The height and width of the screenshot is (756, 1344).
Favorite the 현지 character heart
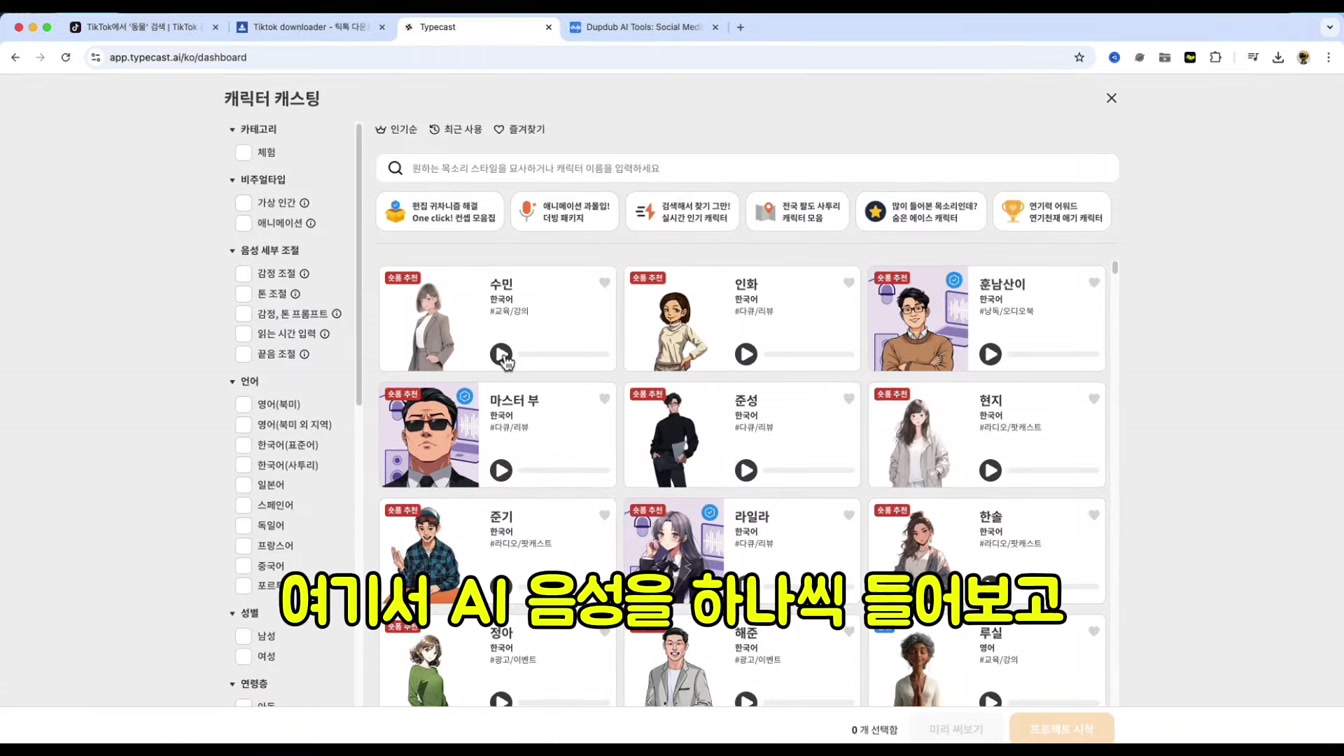1094,399
